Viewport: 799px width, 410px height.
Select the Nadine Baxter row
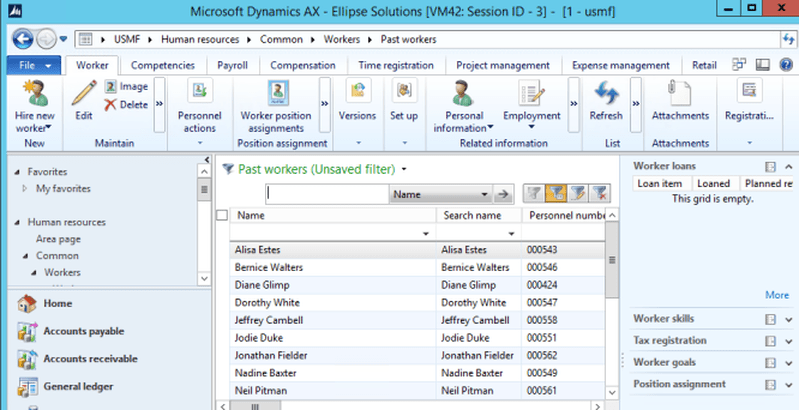point(417,373)
